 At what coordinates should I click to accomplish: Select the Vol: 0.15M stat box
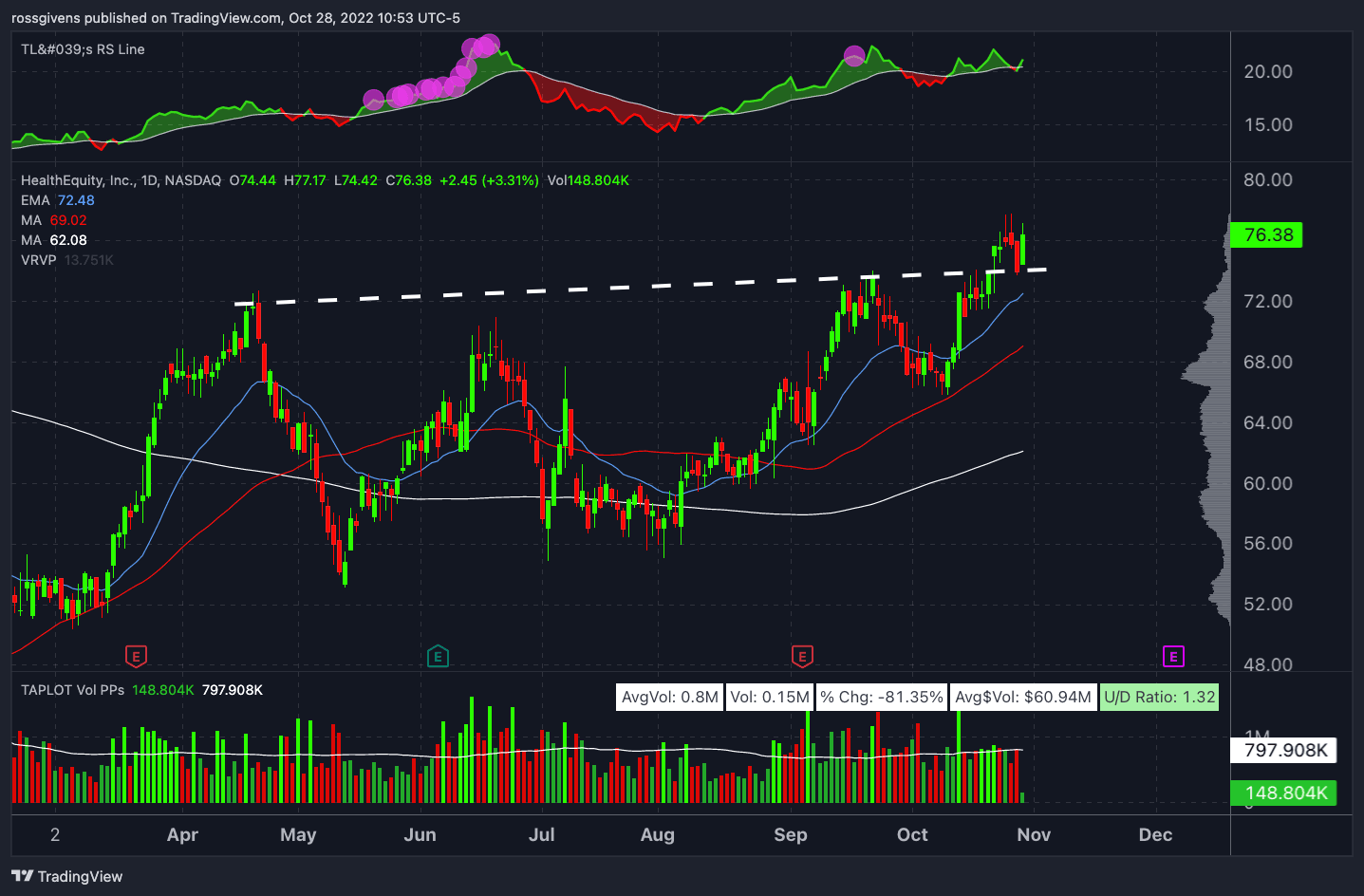(770, 696)
